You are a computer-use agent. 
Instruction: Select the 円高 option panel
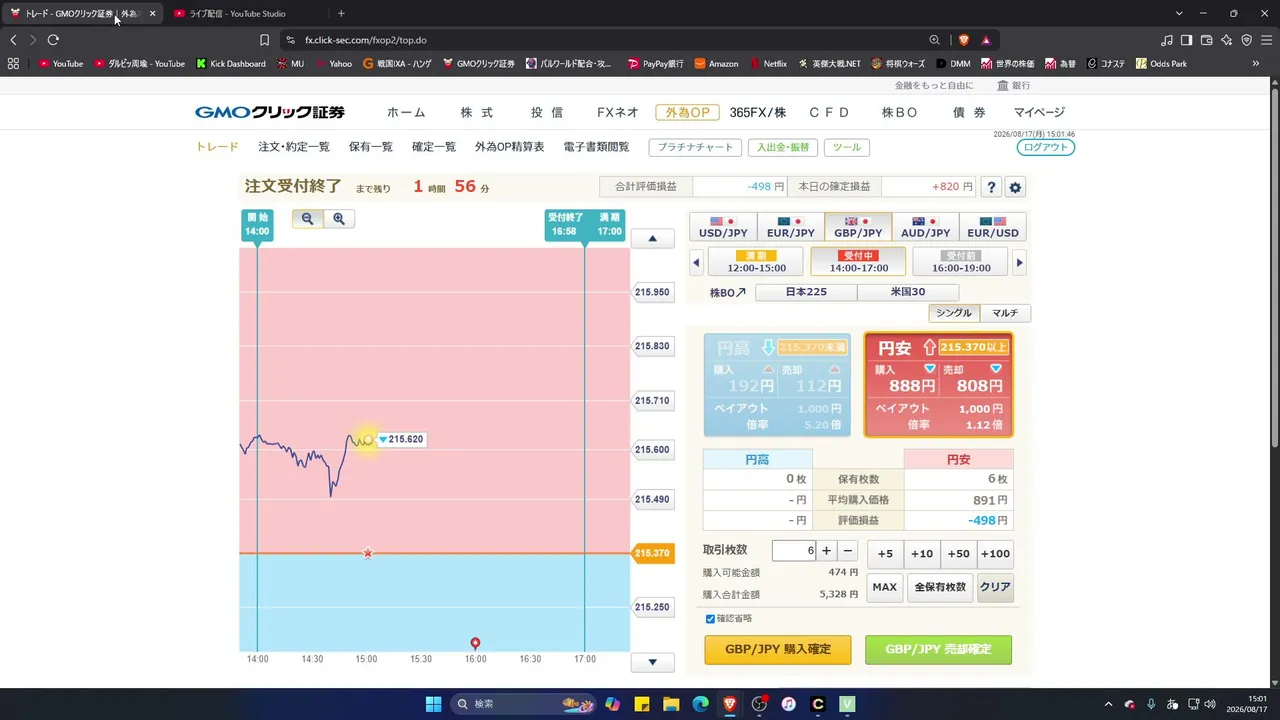coord(777,385)
